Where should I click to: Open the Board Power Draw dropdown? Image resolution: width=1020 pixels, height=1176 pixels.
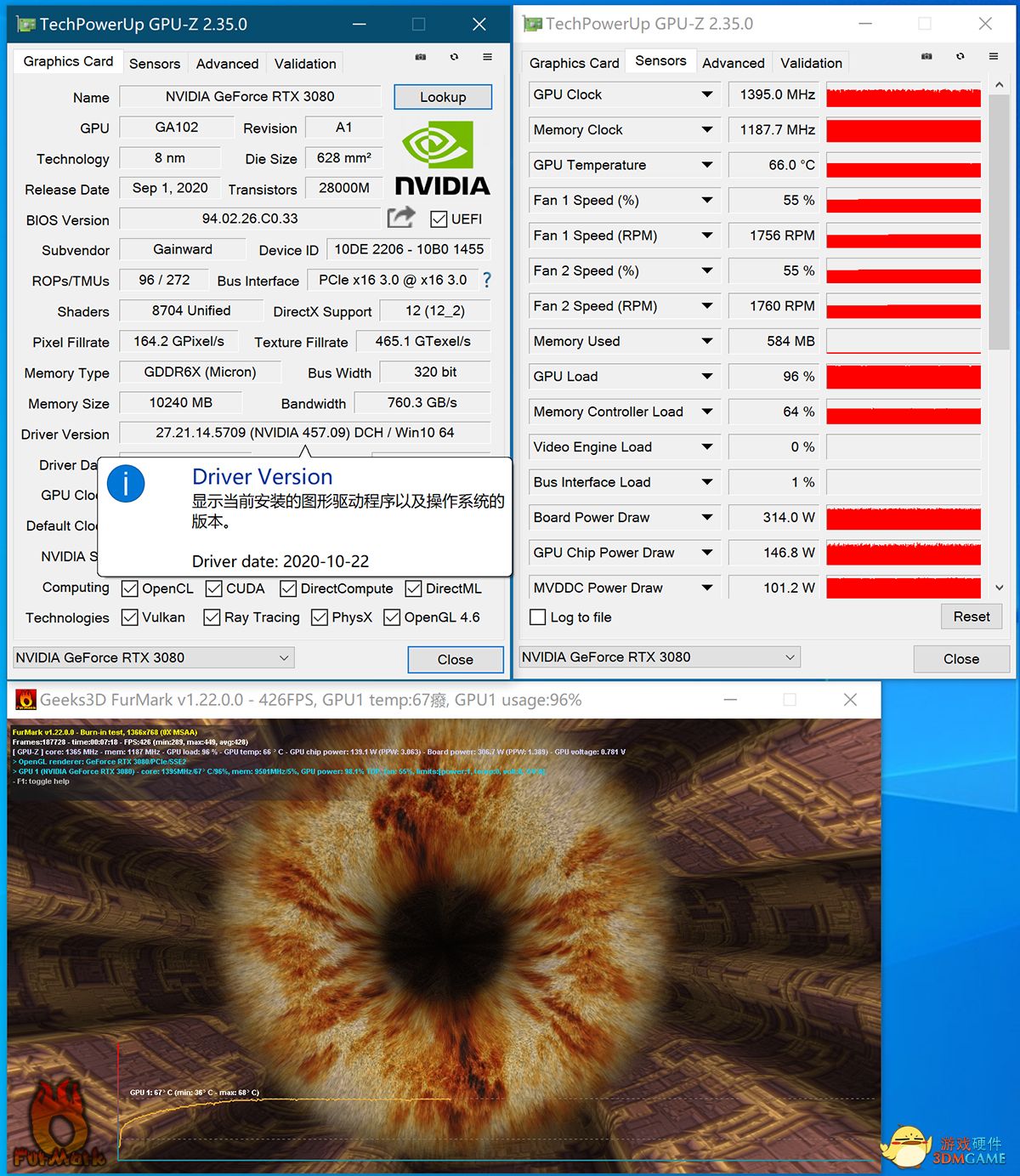[x=707, y=517]
